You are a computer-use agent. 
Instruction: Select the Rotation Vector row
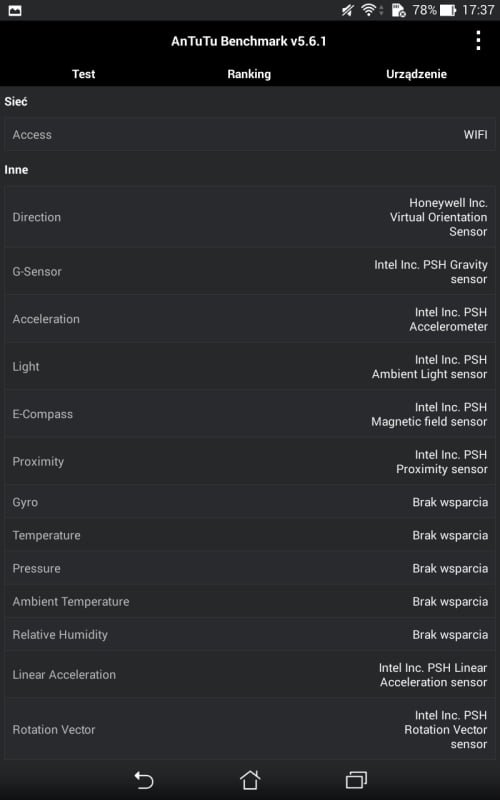[x=250, y=730]
